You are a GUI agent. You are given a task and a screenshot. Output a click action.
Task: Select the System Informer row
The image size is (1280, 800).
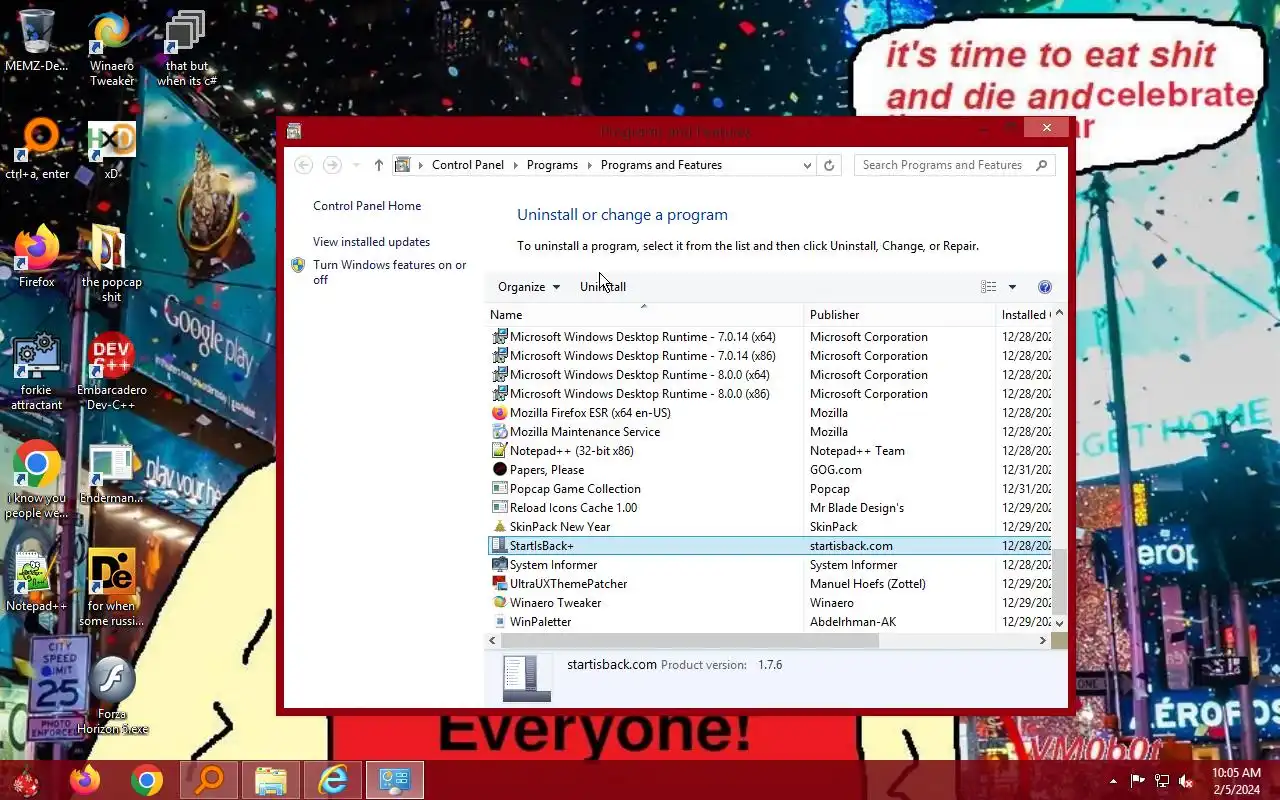pyautogui.click(x=769, y=565)
